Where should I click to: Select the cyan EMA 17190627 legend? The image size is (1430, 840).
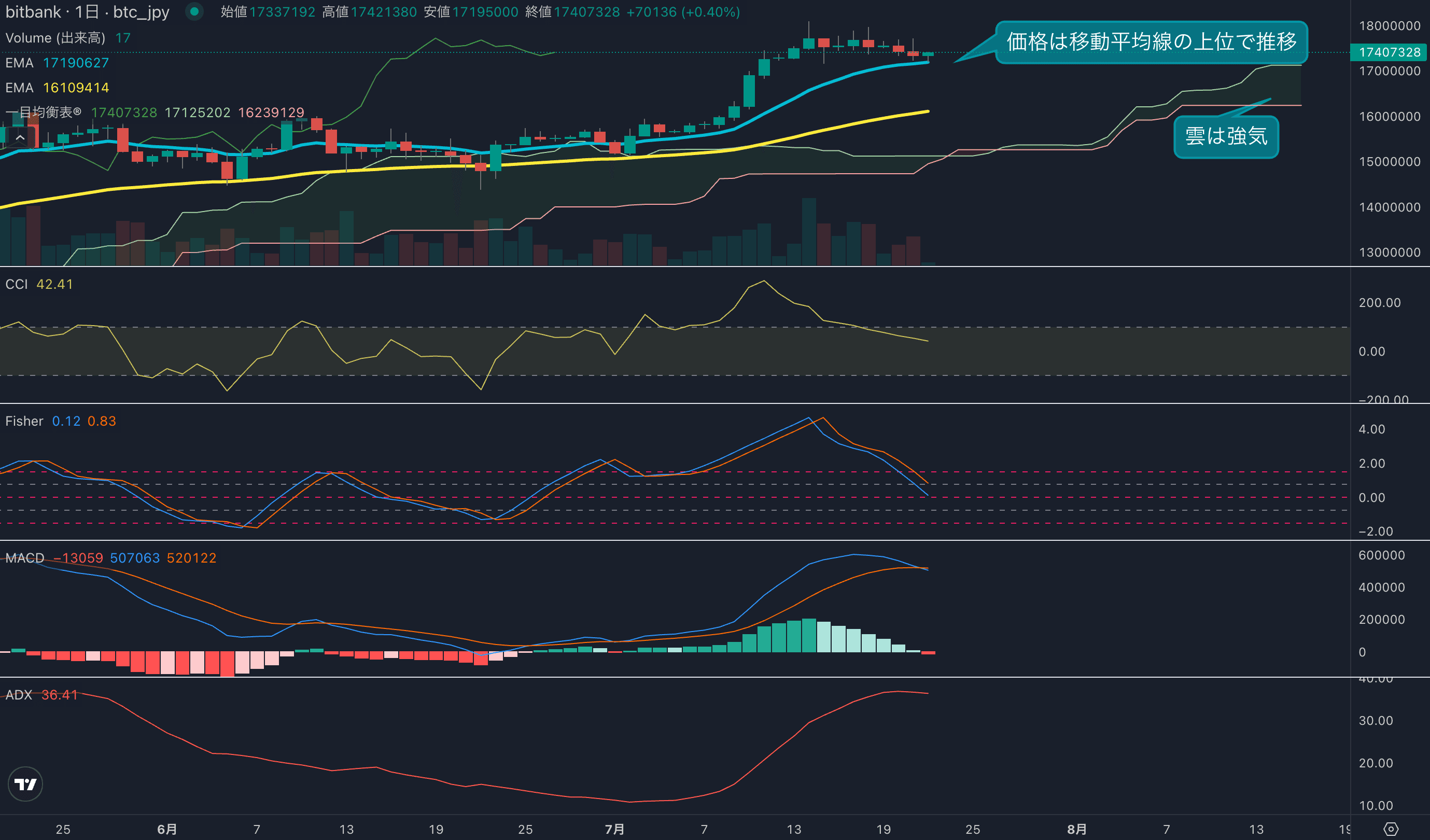pos(57,63)
